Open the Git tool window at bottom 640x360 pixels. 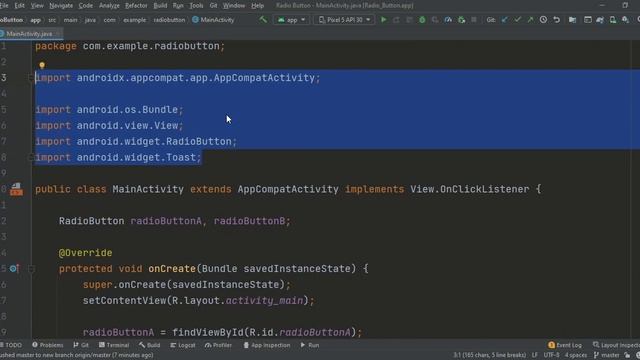pyautogui.click(x=81, y=345)
